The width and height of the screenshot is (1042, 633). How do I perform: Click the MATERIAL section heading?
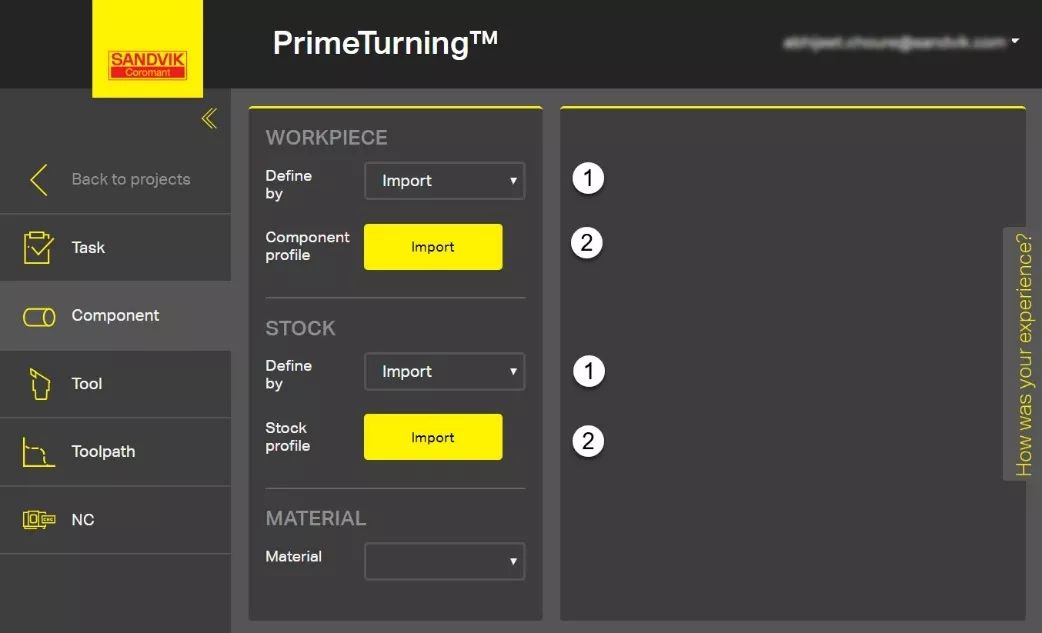pos(316,518)
